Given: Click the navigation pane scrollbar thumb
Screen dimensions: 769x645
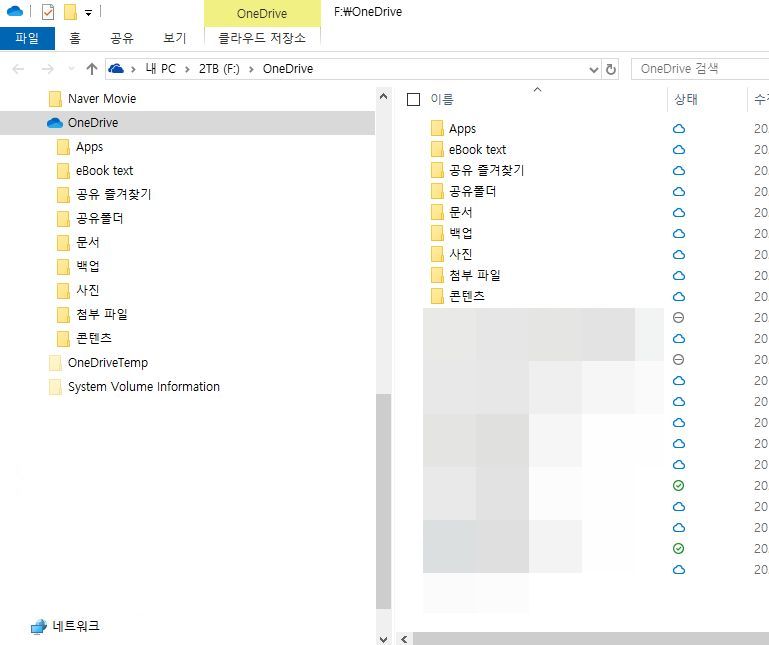Looking at the screenshot, I should [x=384, y=501].
